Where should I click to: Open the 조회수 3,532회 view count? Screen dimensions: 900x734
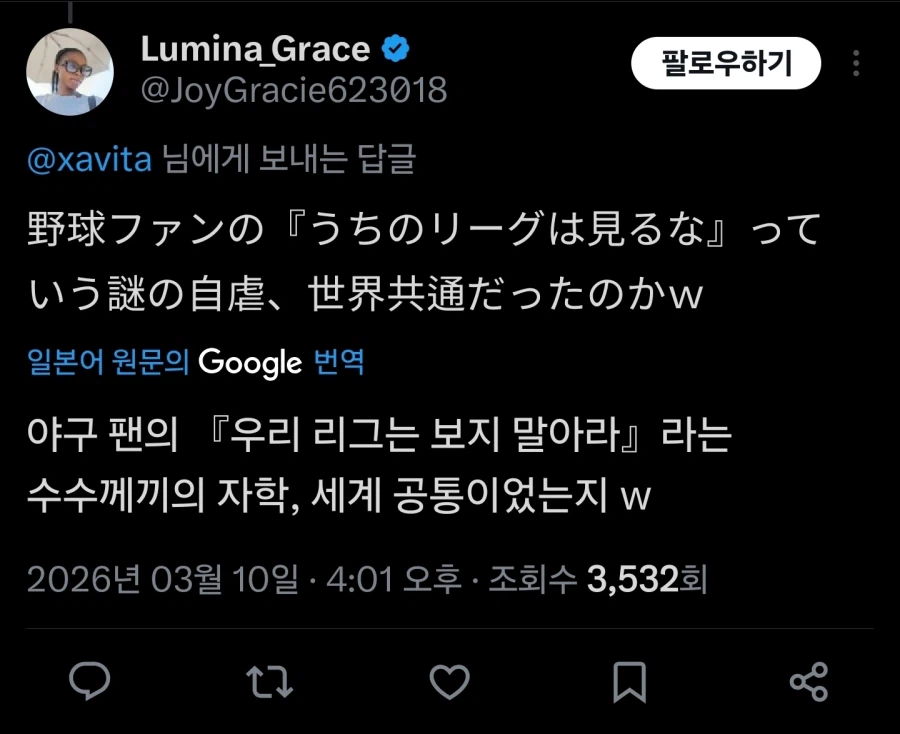pos(597,579)
